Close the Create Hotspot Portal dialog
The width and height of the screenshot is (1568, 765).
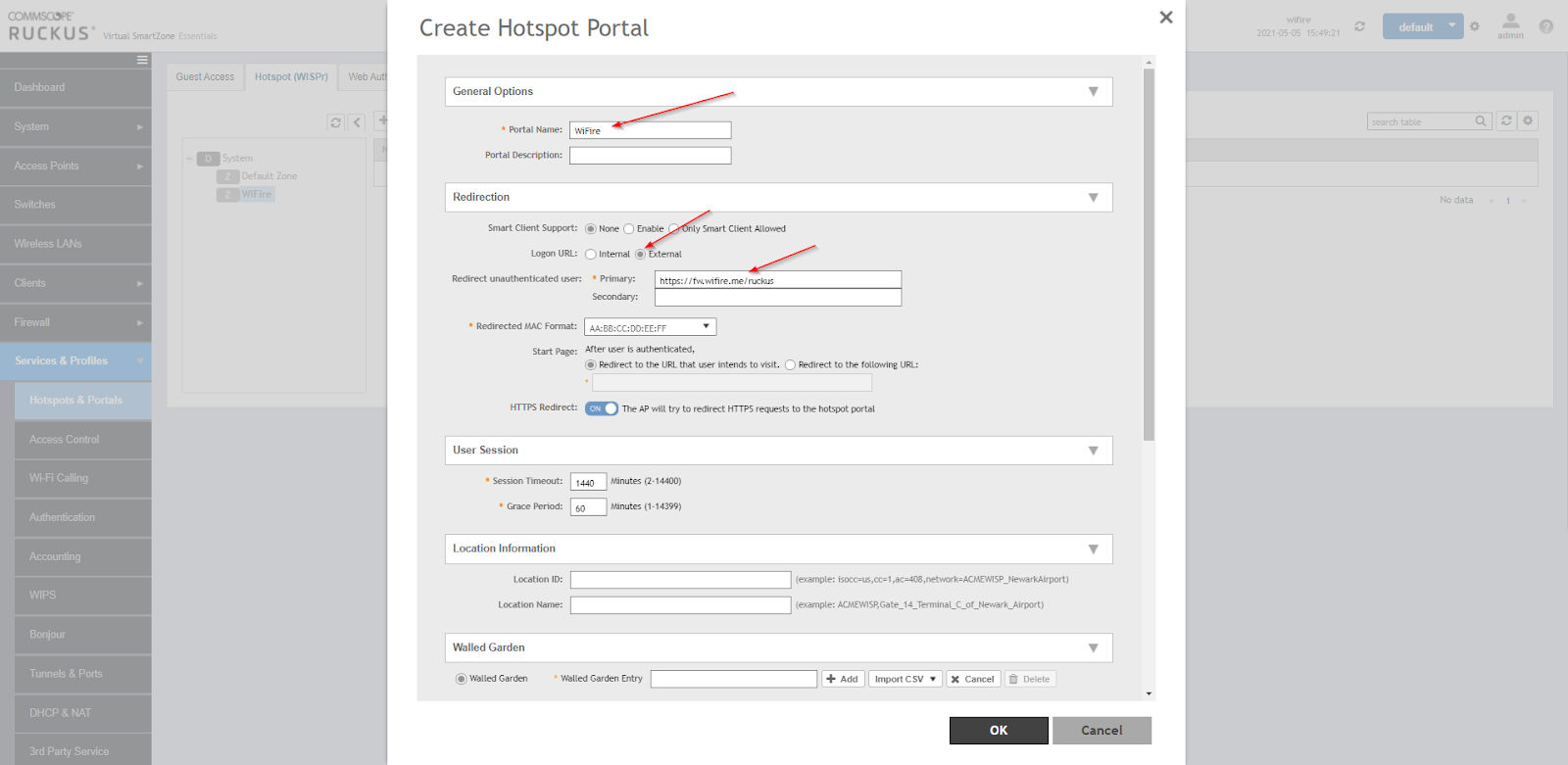1165,17
